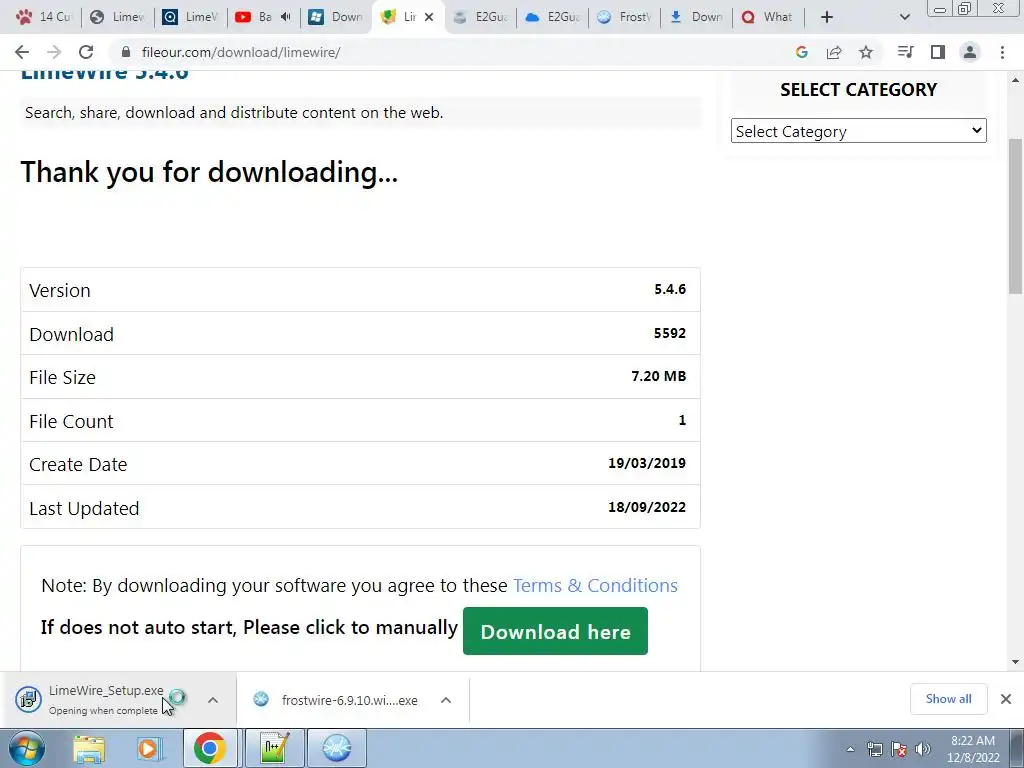
Task: Switch to the first E2Gu tab
Action: point(481,17)
